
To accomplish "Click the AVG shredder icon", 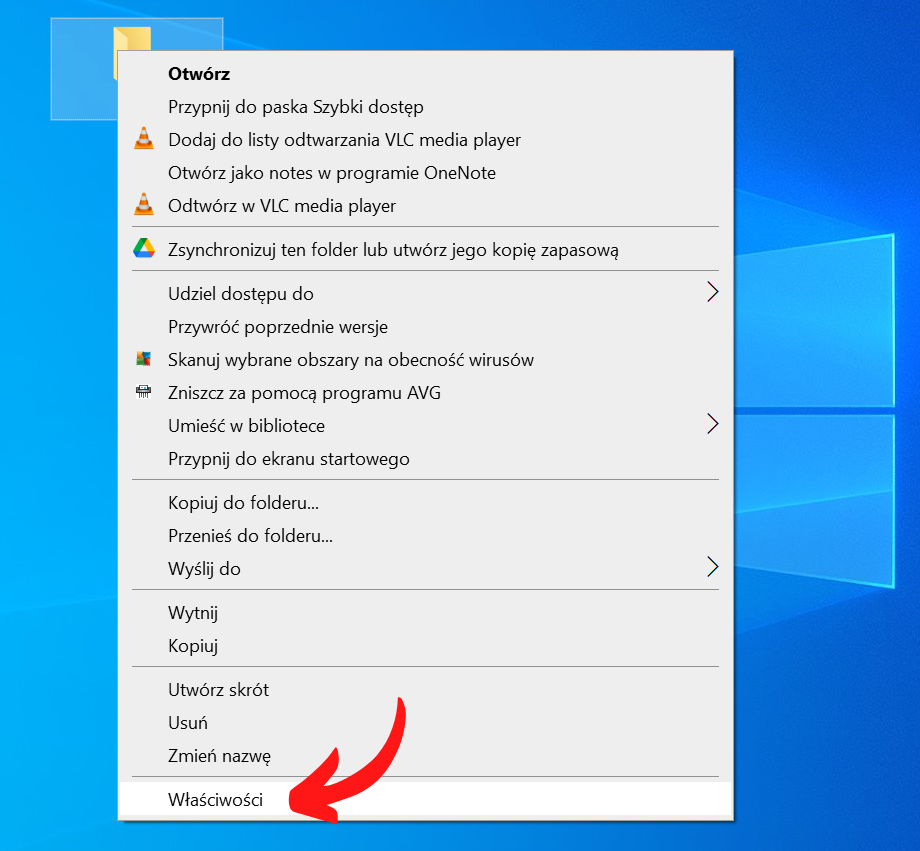I will click(x=144, y=391).
